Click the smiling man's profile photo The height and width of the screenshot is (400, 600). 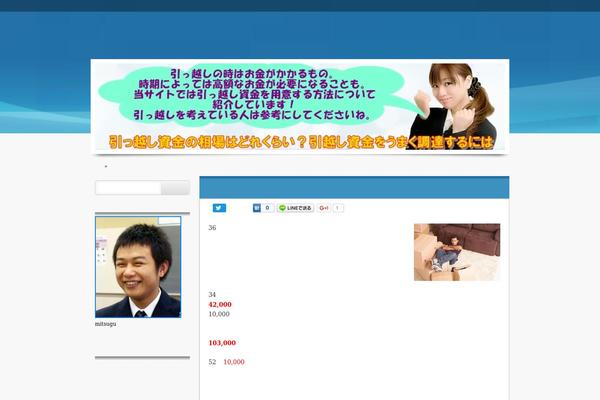(138, 267)
